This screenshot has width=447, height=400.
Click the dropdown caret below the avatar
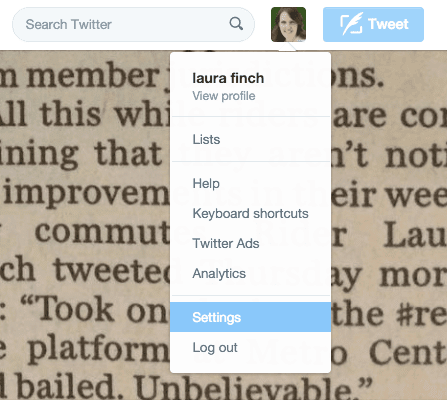[x=287, y=47]
